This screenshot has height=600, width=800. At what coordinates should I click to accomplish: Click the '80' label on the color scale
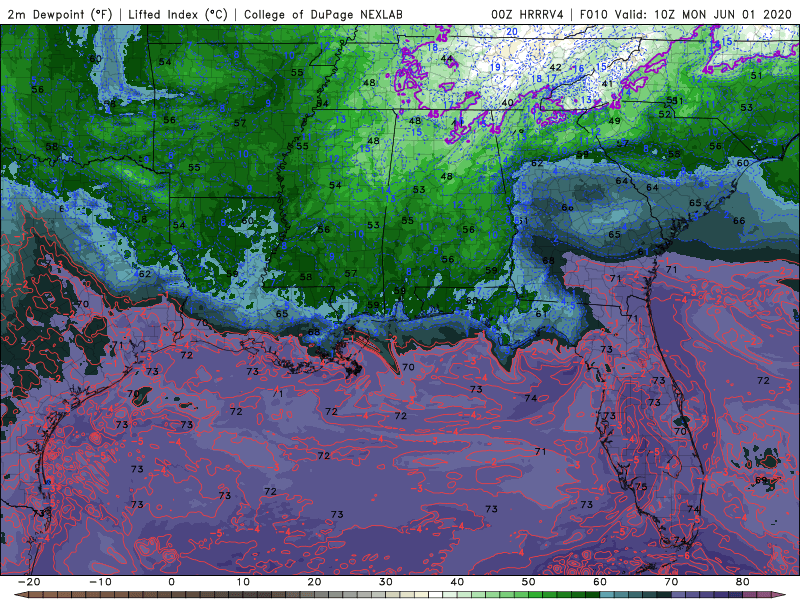tap(743, 582)
